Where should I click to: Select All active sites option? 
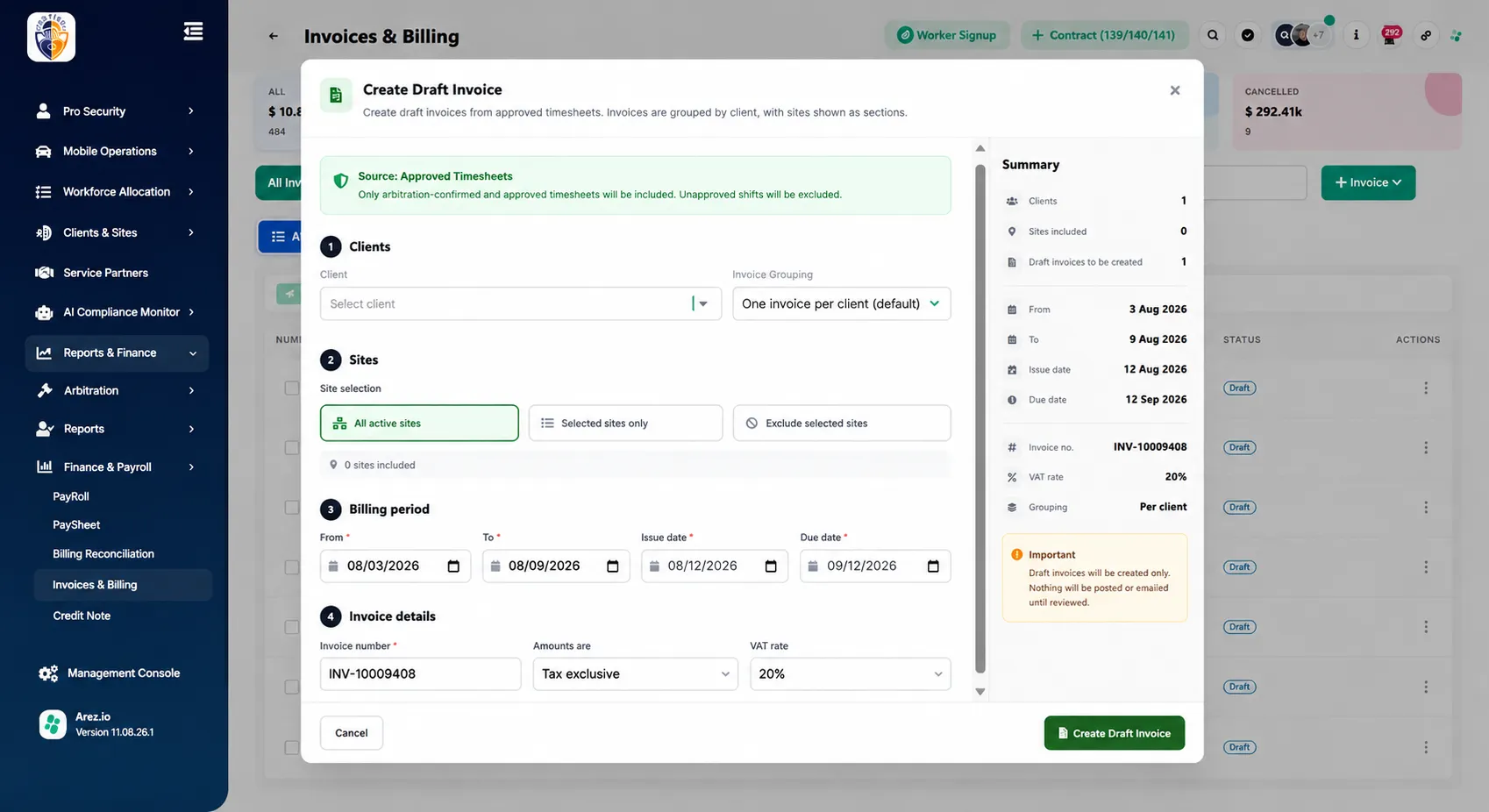click(x=419, y=423)
